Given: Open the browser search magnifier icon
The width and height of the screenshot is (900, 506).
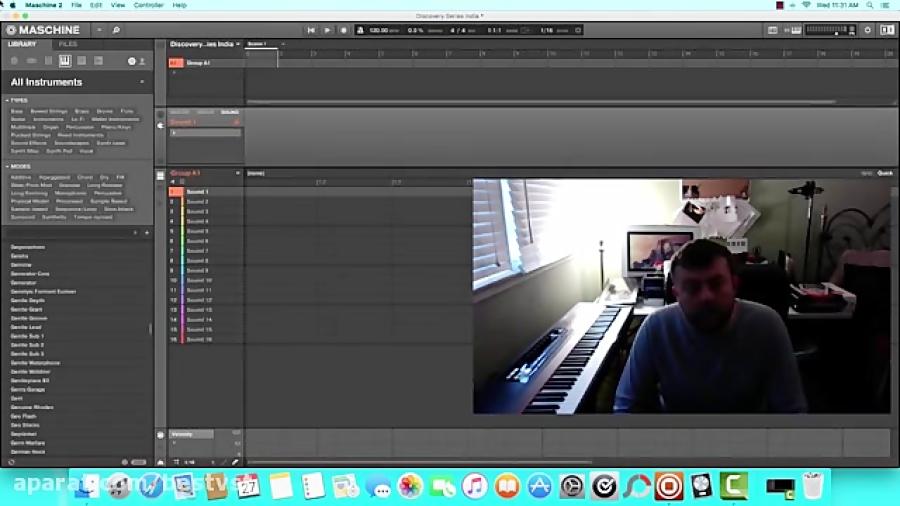Looking at the screenshot, I should click(116, 30).
